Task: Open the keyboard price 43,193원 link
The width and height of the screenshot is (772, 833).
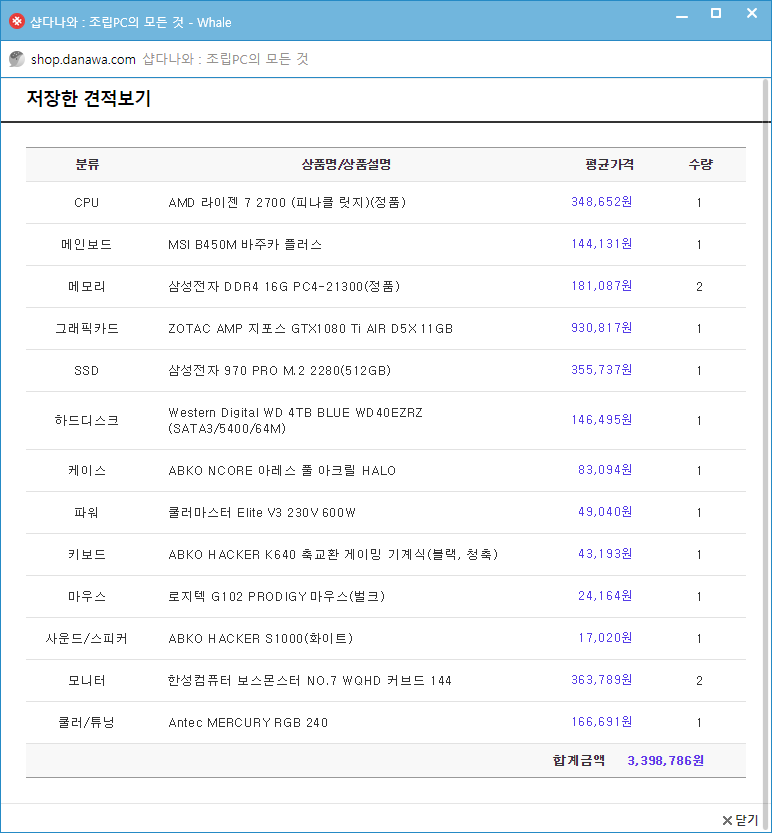Action: click(x=605, y=554)
